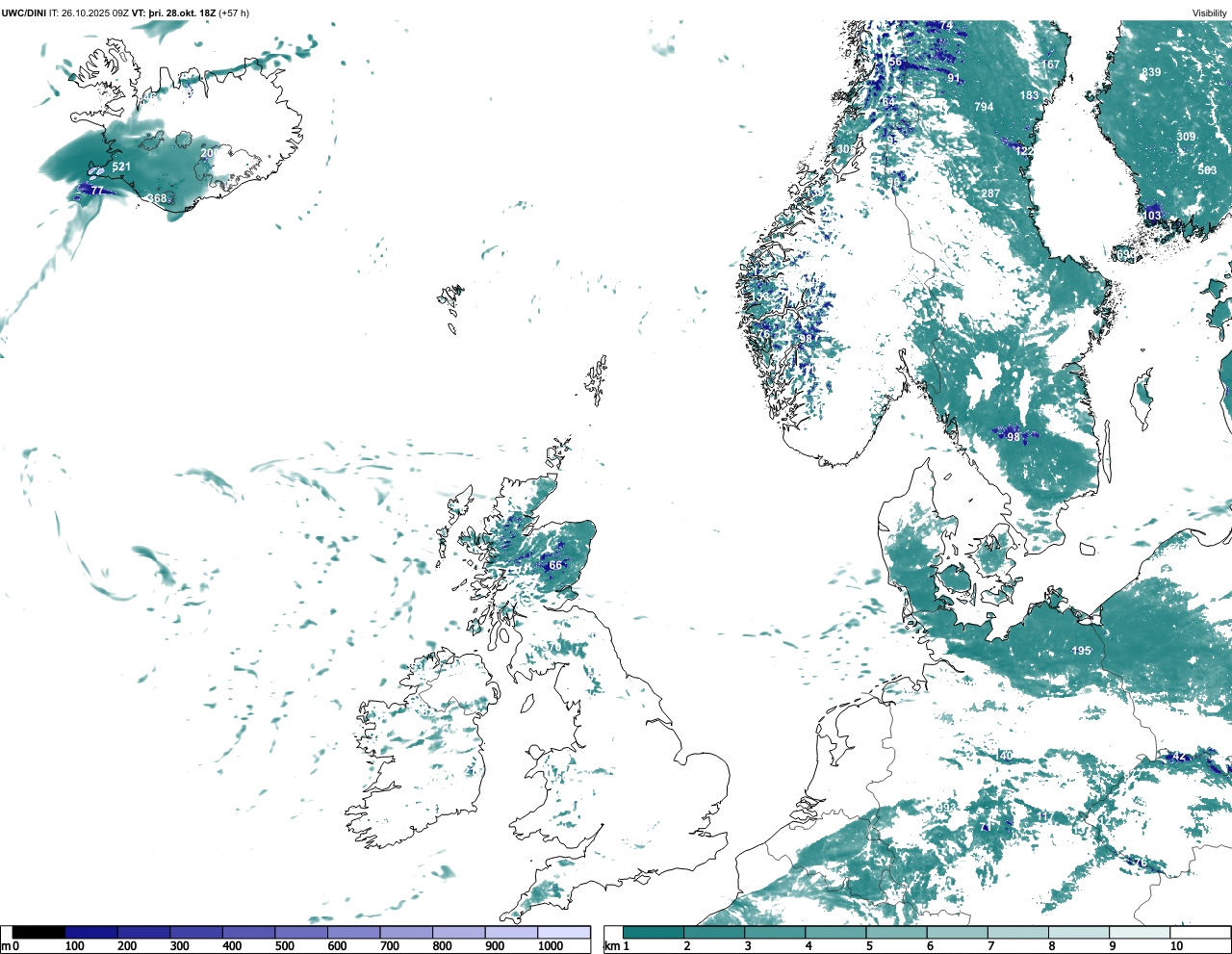Click the 5–6 km legend swatch
This screenshot has width=1232, height=954.
pyautogui.click(x=896, y=932)
